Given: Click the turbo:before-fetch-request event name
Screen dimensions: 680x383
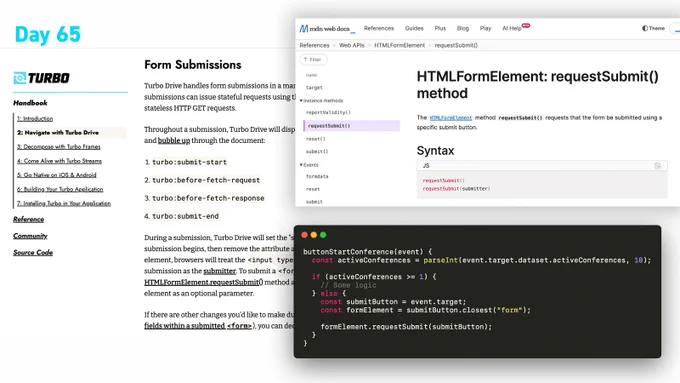Looking at the screenshot, I should pyautogui.click(x=206, y=180).
